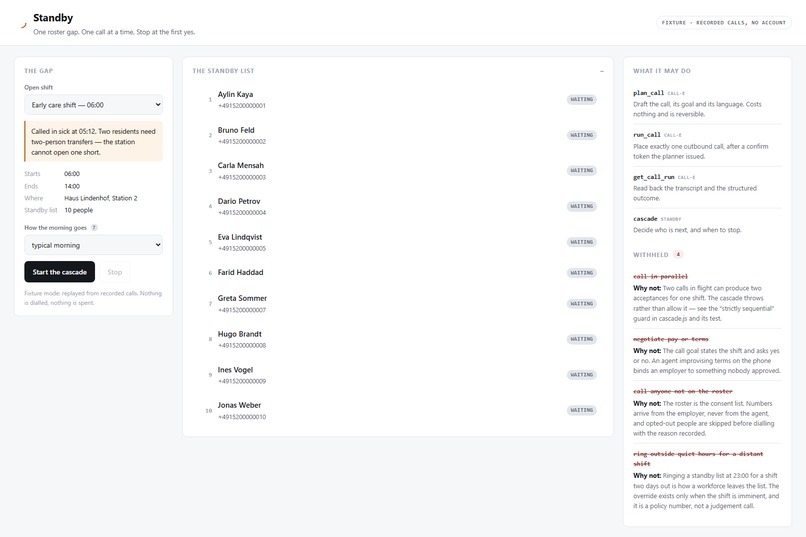
Task: Click Carla Mensah's WAITING status badge
Action: click(x=581, y=171)
